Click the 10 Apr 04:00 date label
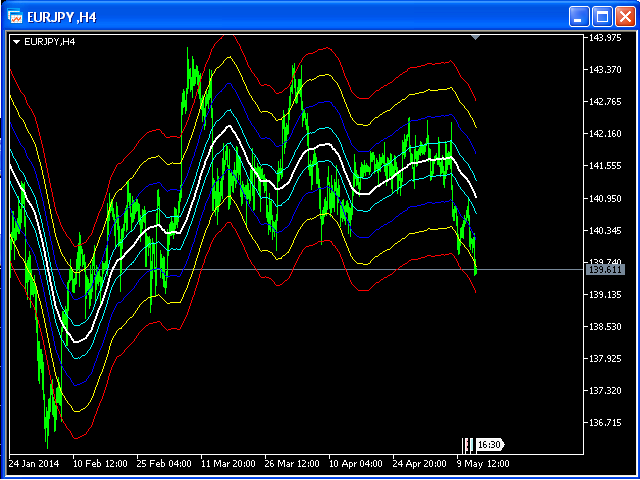Screen dimensions: 640x480 [356, 464]
